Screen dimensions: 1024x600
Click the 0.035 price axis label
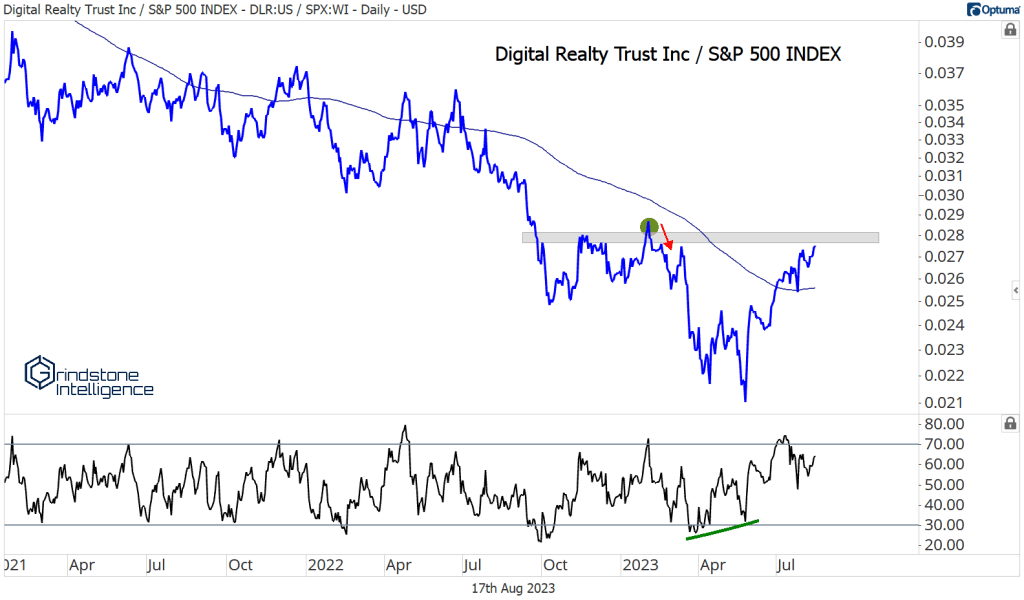(944, 105)
